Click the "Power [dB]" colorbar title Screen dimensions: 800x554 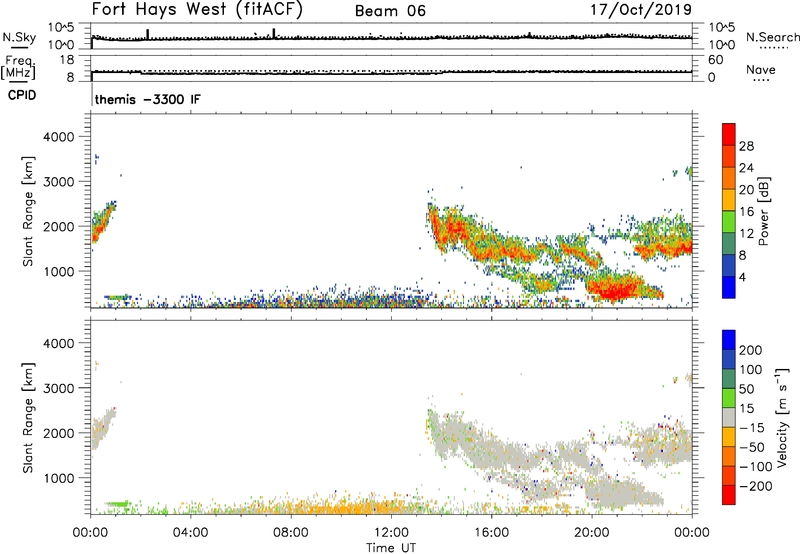tap(763, 211)
